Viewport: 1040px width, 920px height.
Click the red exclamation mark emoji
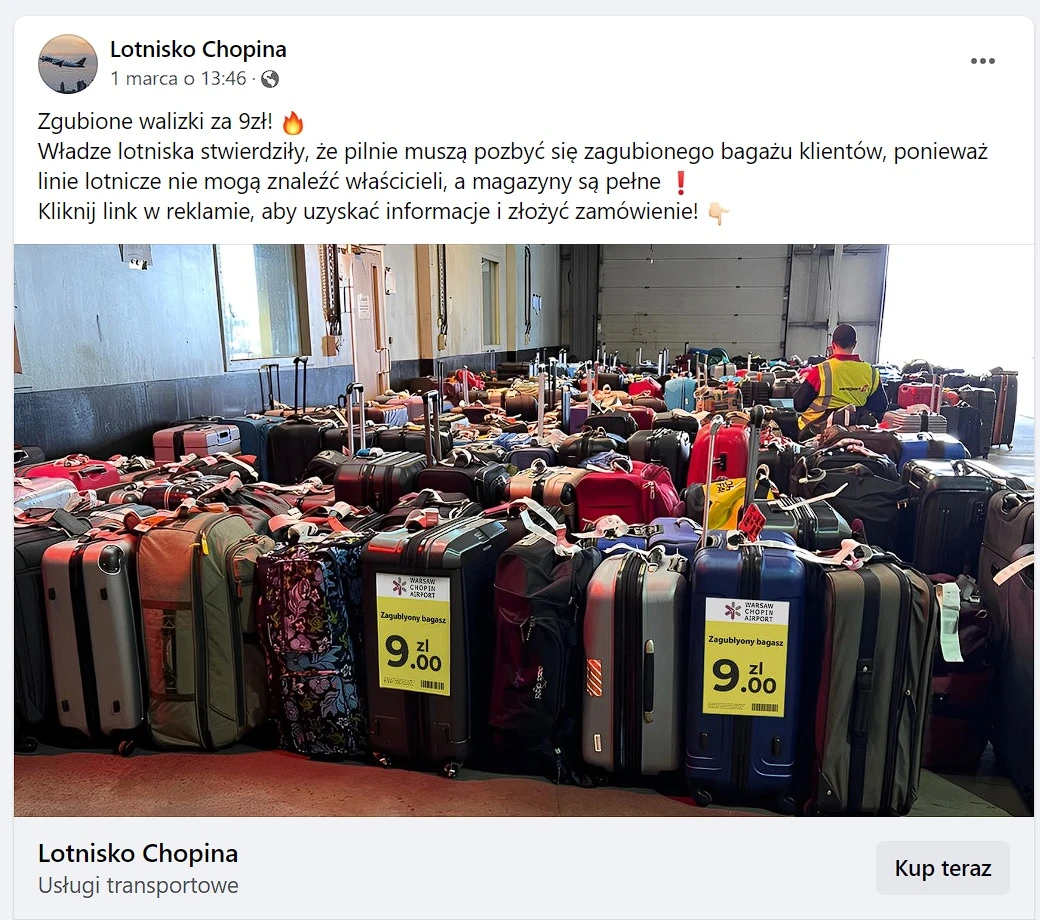681,182
